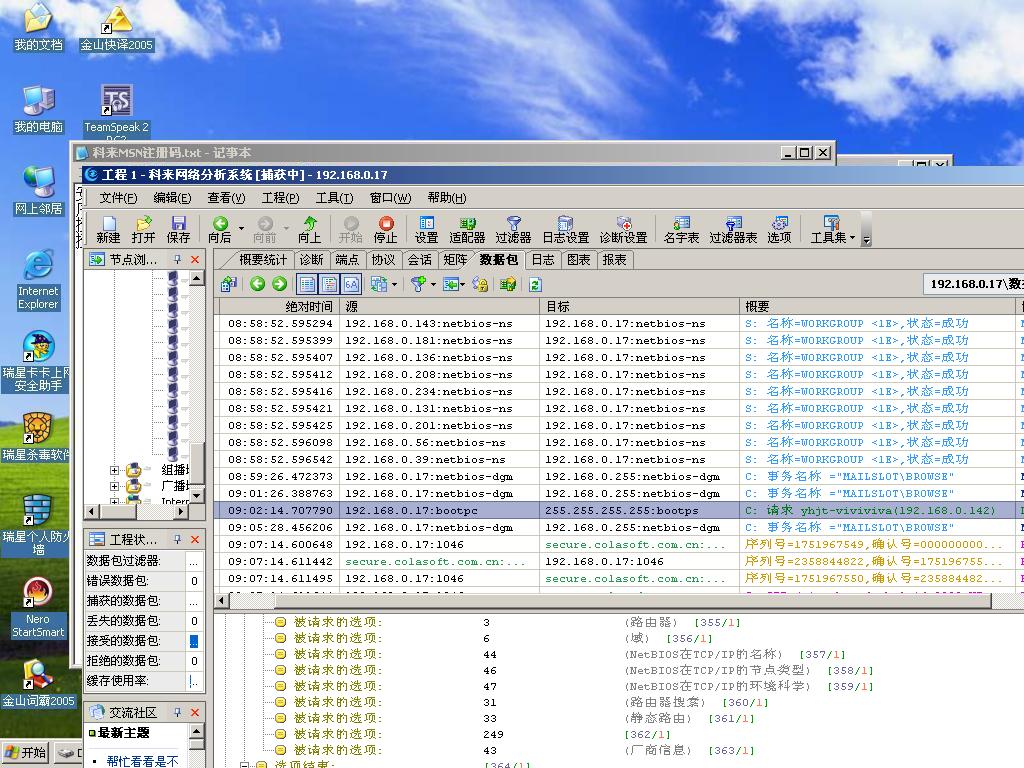This screenshot has width=1024, height=768.
Task: Toggle the pushpin on 交流社区 panel
Action: [177, 713]
